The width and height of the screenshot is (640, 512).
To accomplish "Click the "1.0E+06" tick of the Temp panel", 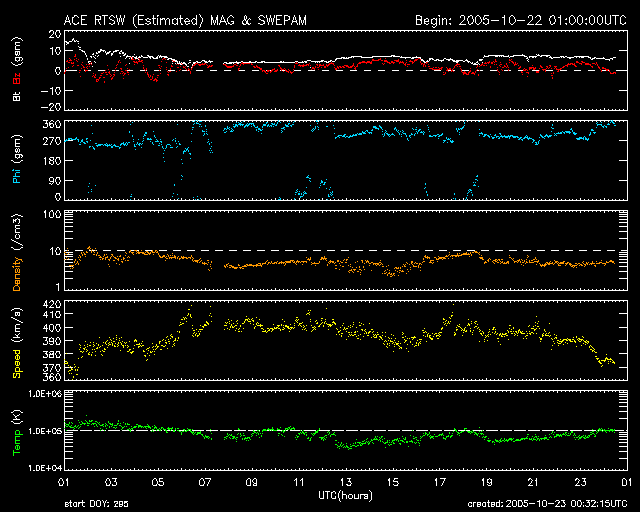I will pyautogui.click(x=45, y=394).
